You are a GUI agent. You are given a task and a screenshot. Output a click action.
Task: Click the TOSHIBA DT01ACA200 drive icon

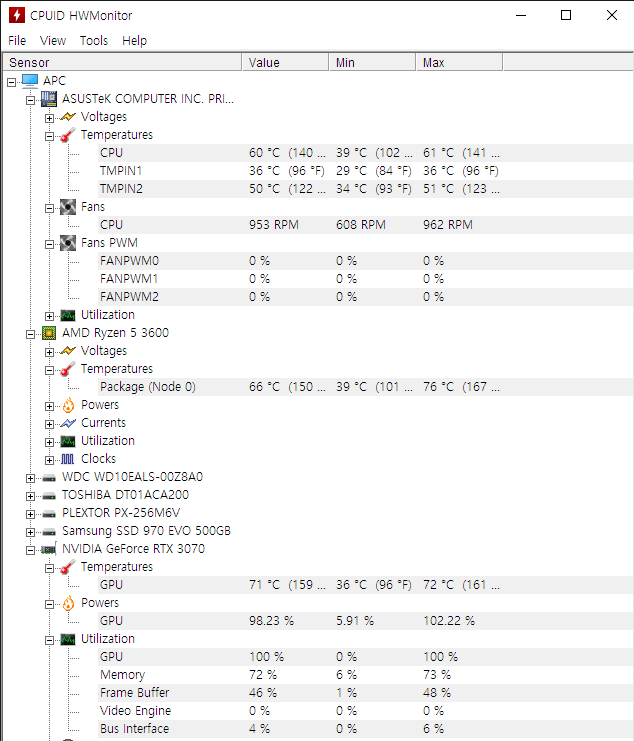click(49, 496)
